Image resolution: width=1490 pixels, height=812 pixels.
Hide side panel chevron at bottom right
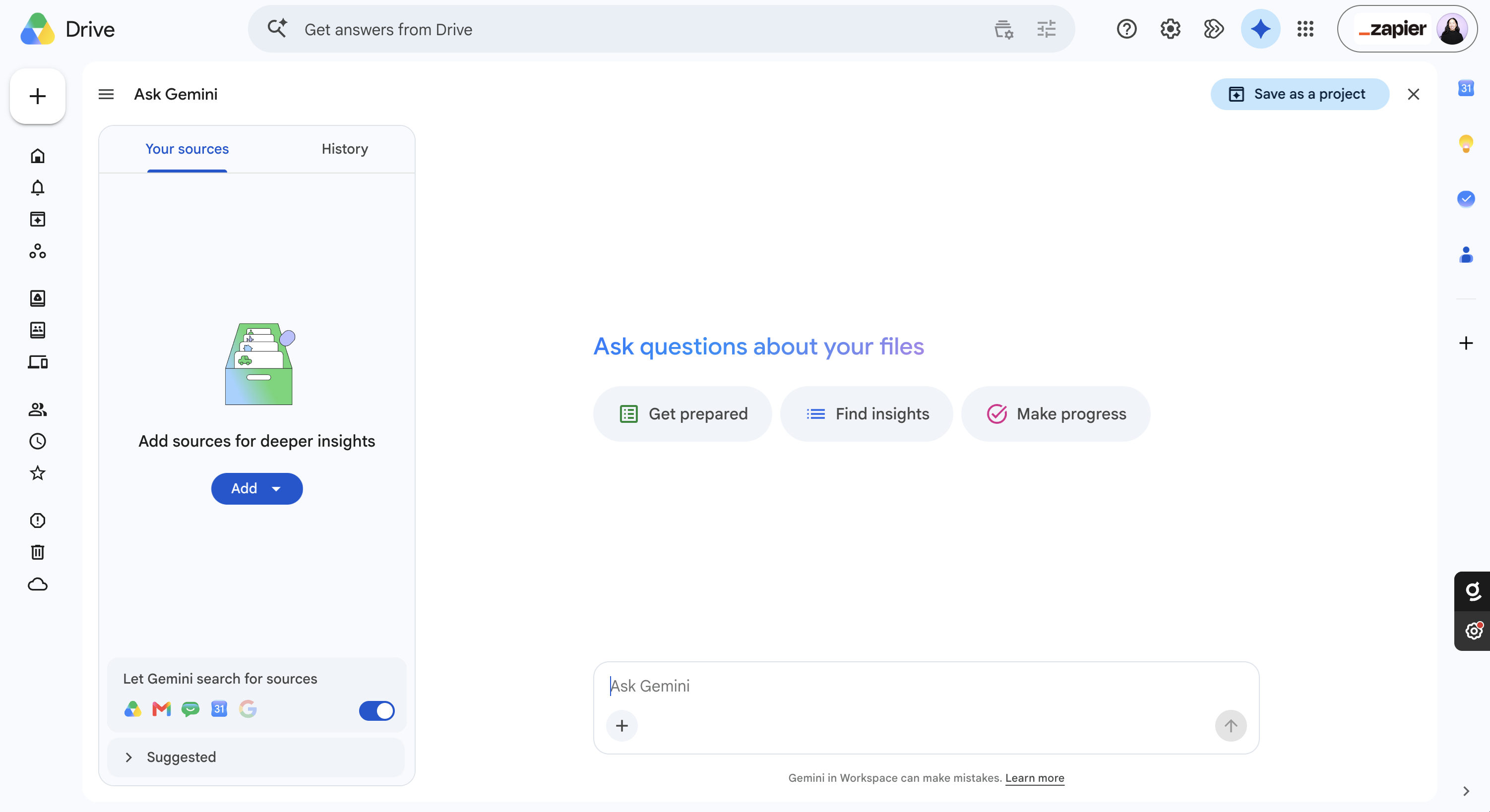click(1466, 791)
